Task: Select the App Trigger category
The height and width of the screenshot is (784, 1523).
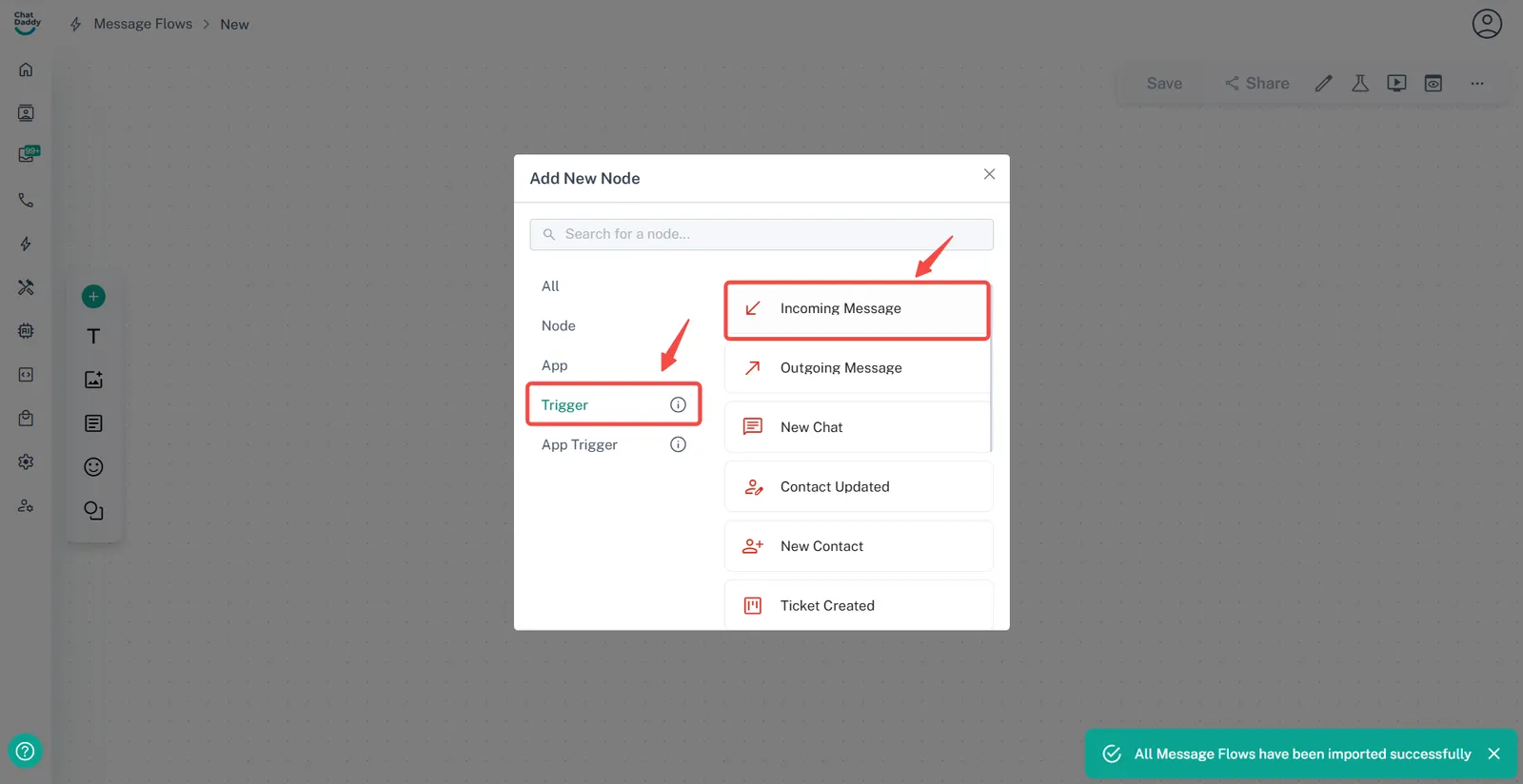Action: click(580, 444)
